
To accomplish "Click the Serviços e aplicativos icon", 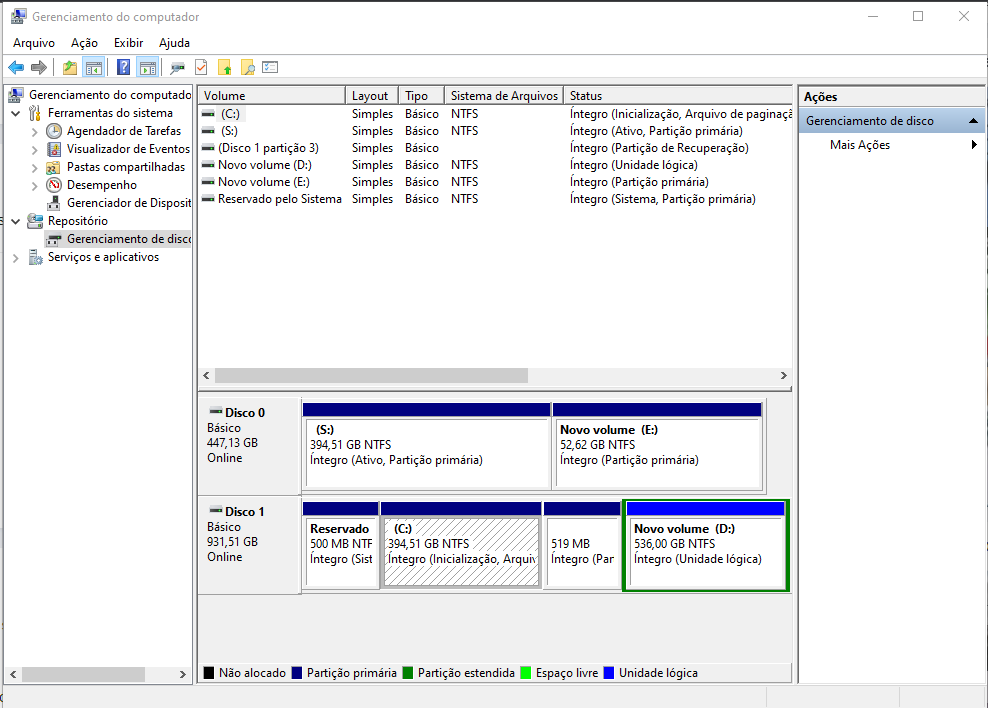I will [35, 257].
